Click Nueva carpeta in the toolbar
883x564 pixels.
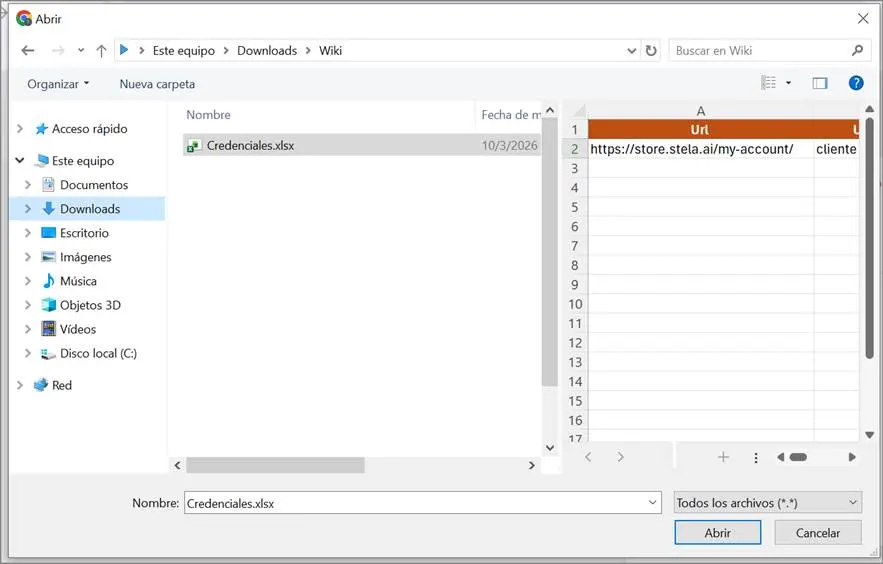point(157,84)
